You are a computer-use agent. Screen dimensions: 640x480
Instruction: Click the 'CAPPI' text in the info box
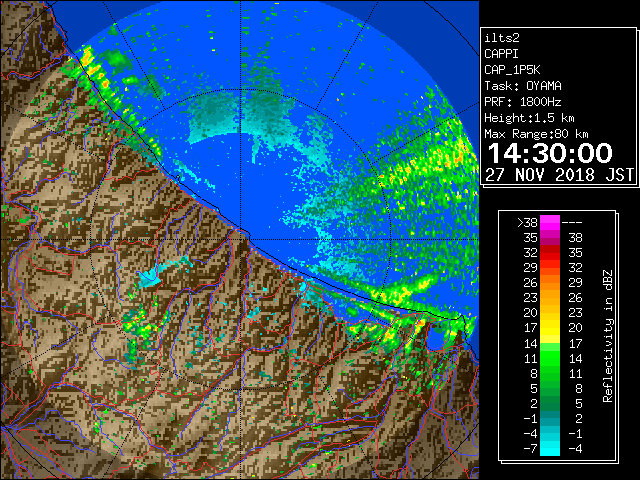click(501, 54)
